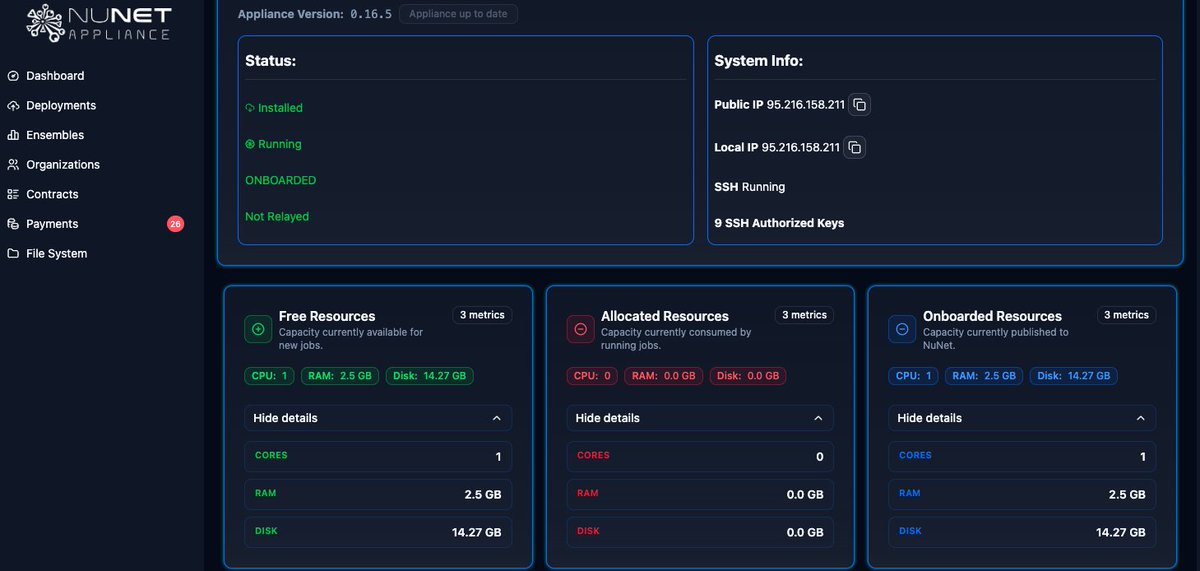This screenshot has height=571, width=1200.
Task: Copy the Local IP address
Action: pos(855,147)
